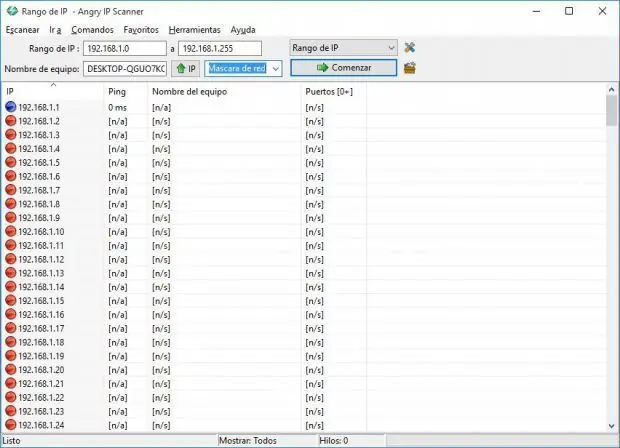620x448 pixels.
Task: Click the red status icon for 192.168.1.19
Action: pos(11,356)
